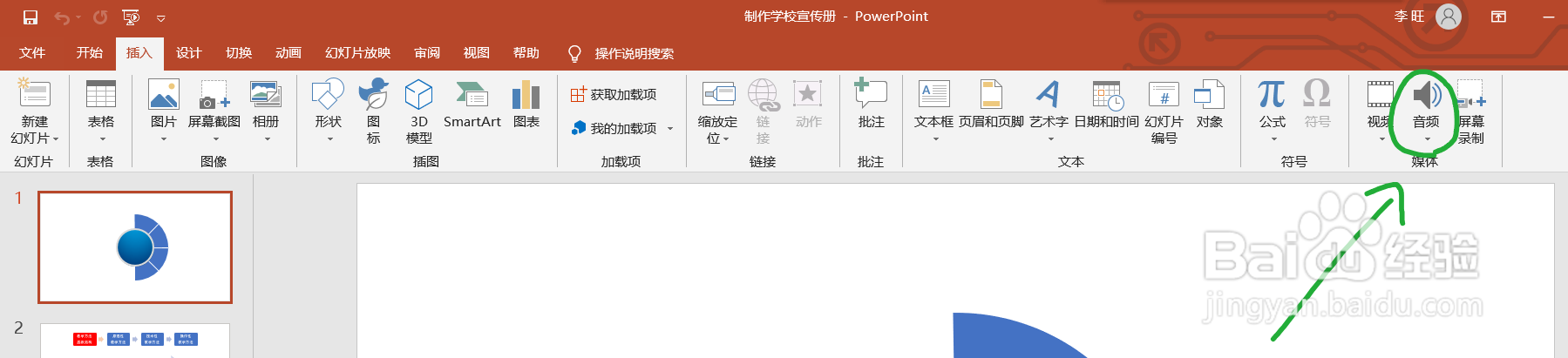Insert 日期和时间
The width and height of the screenshot is (1568, 358).
click(1106, 105)
